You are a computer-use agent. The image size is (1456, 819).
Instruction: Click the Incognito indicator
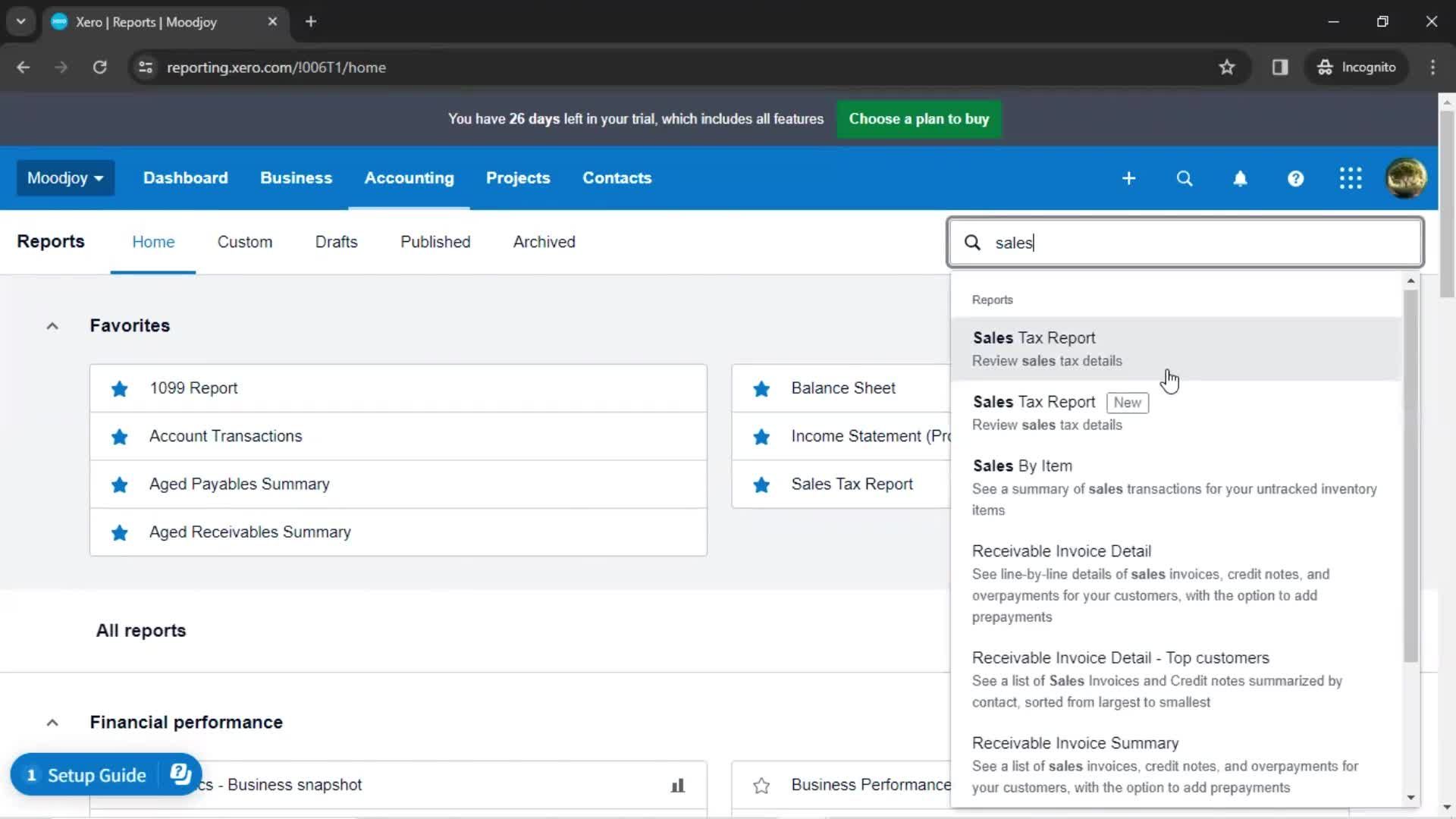pos(1357,67)
